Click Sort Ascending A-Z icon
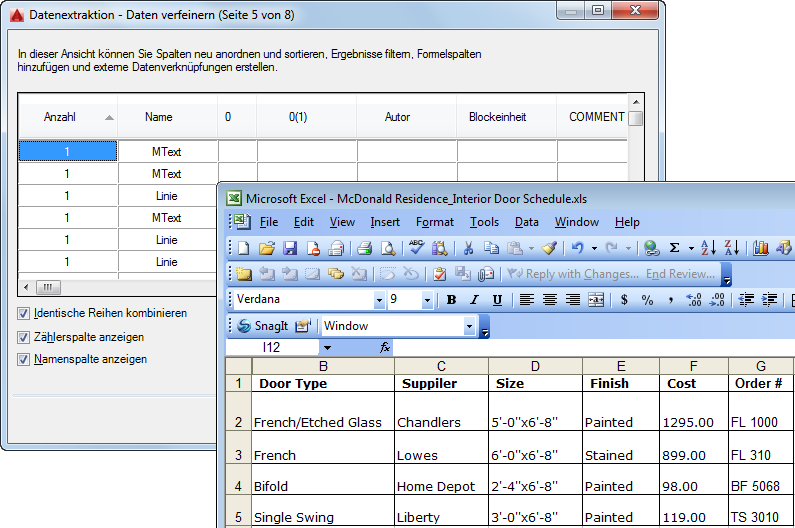The height and width of the screenshot is (528, 795). coord(708,248)
